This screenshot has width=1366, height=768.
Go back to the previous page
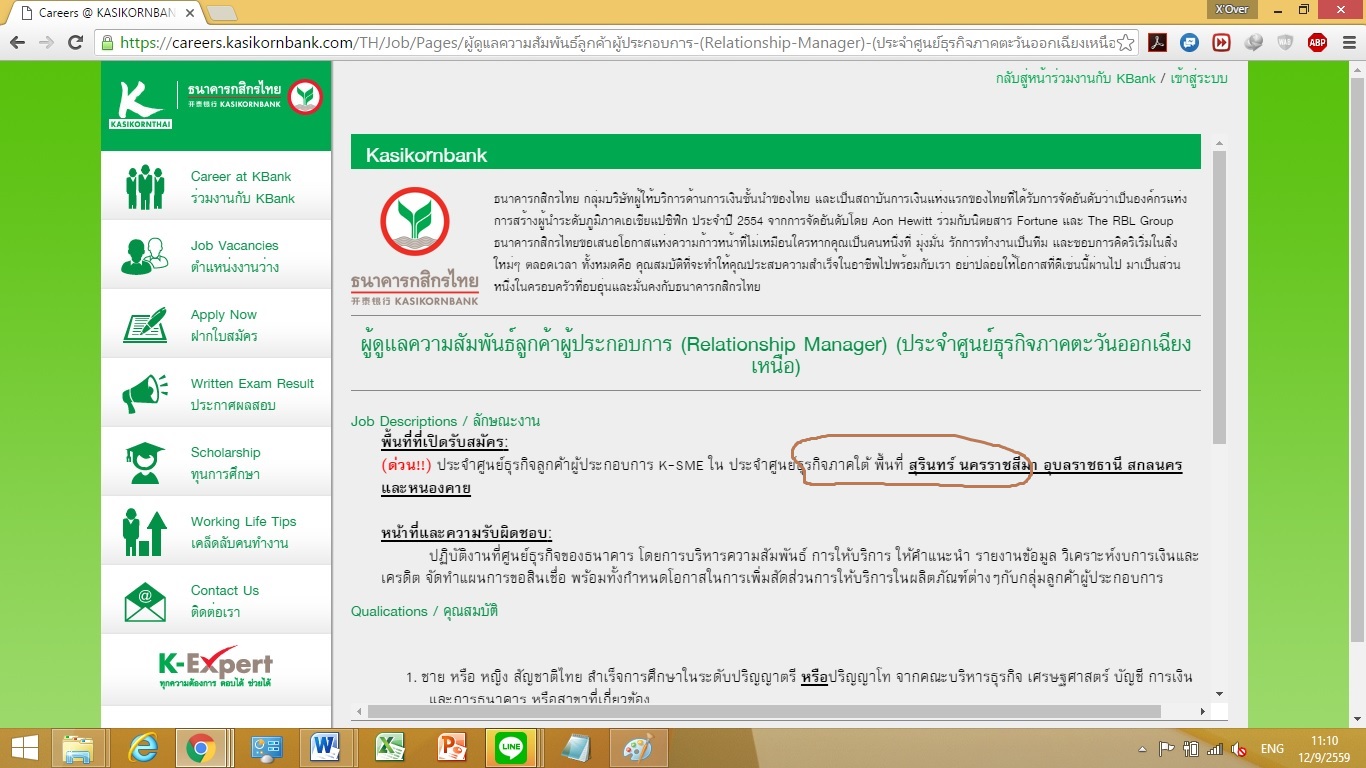(x=17, y=42)
